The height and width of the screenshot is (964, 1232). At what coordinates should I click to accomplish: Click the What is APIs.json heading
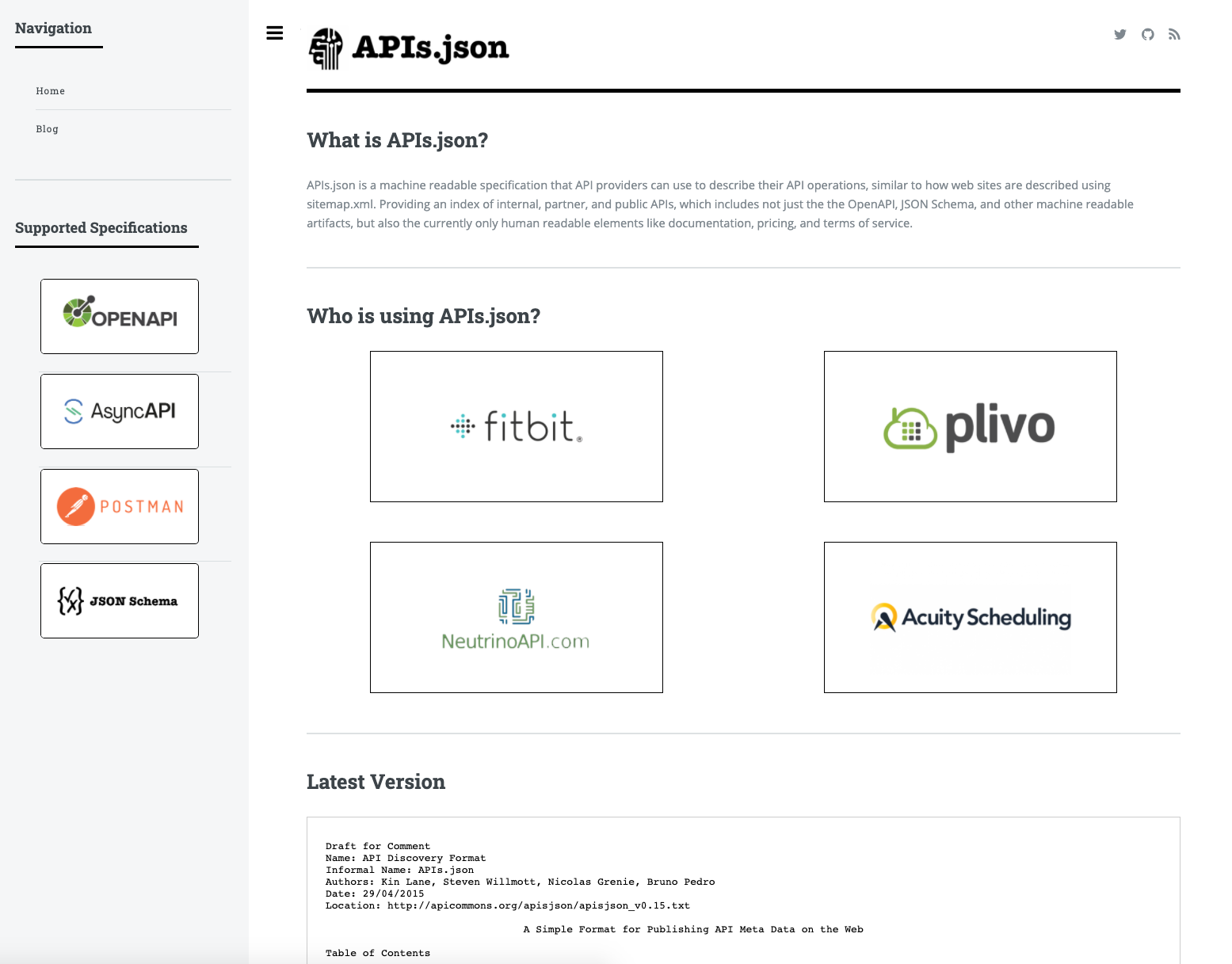(398, 140)
